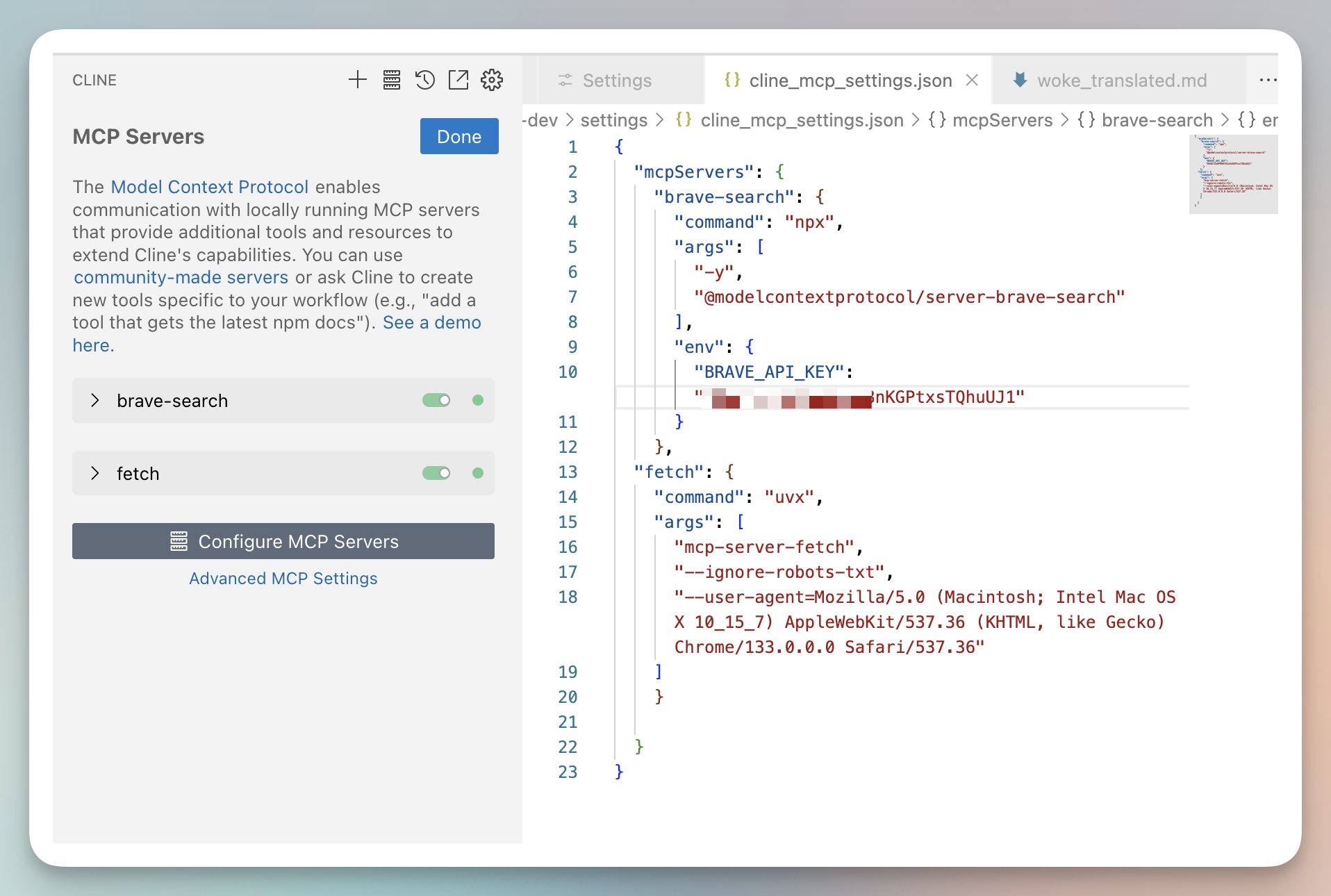Click "--ignore-robots-txt" argument string

coord(779,572)
